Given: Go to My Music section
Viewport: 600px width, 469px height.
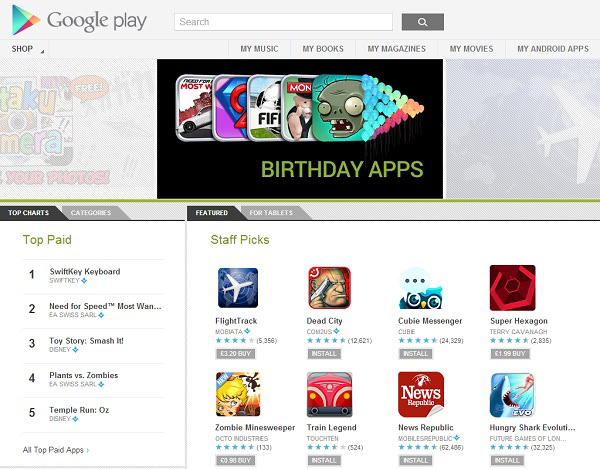Looking at the screenshot, I should [259, 49].
